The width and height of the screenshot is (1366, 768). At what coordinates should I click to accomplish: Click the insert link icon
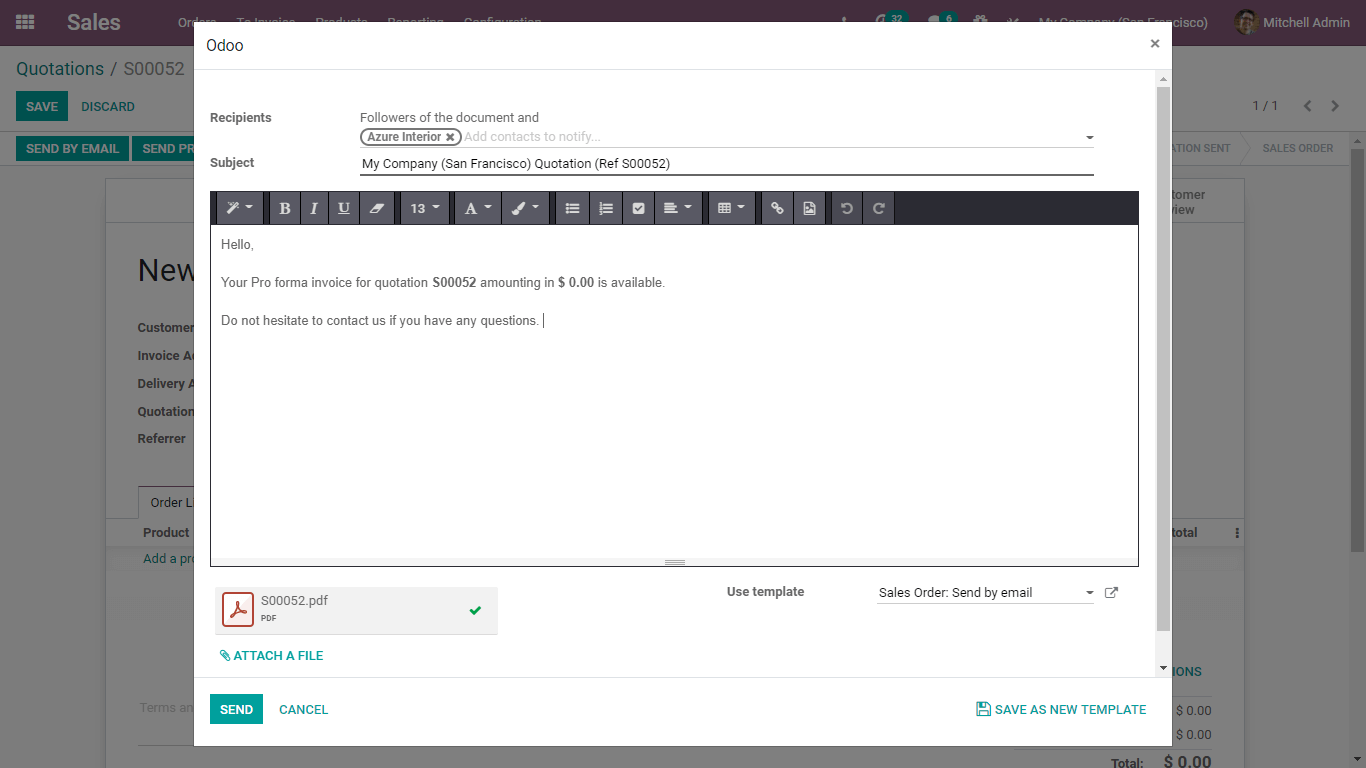point(777,208)
